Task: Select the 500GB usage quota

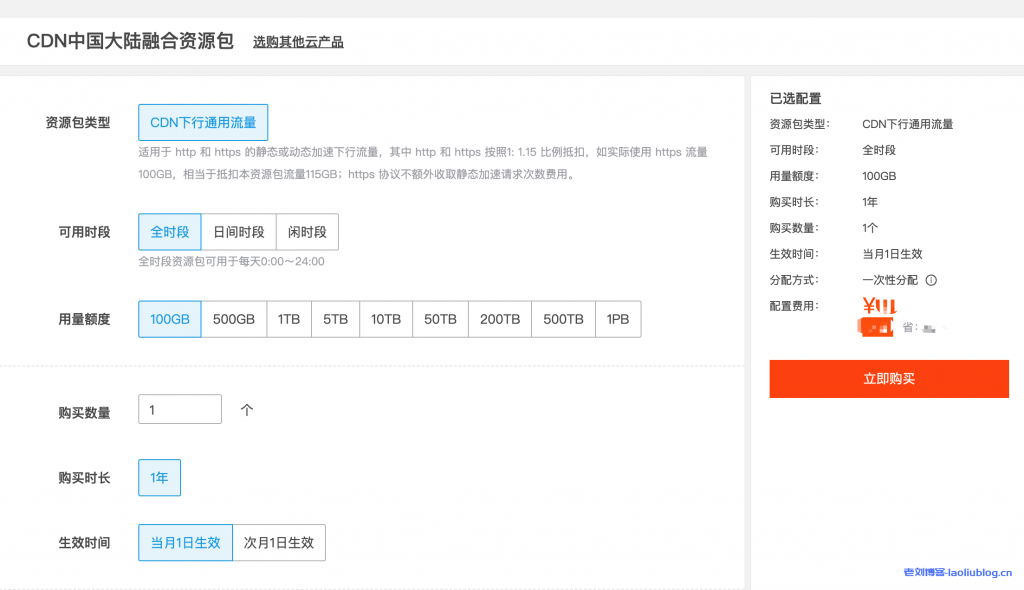Action: [x=233, y=319]
